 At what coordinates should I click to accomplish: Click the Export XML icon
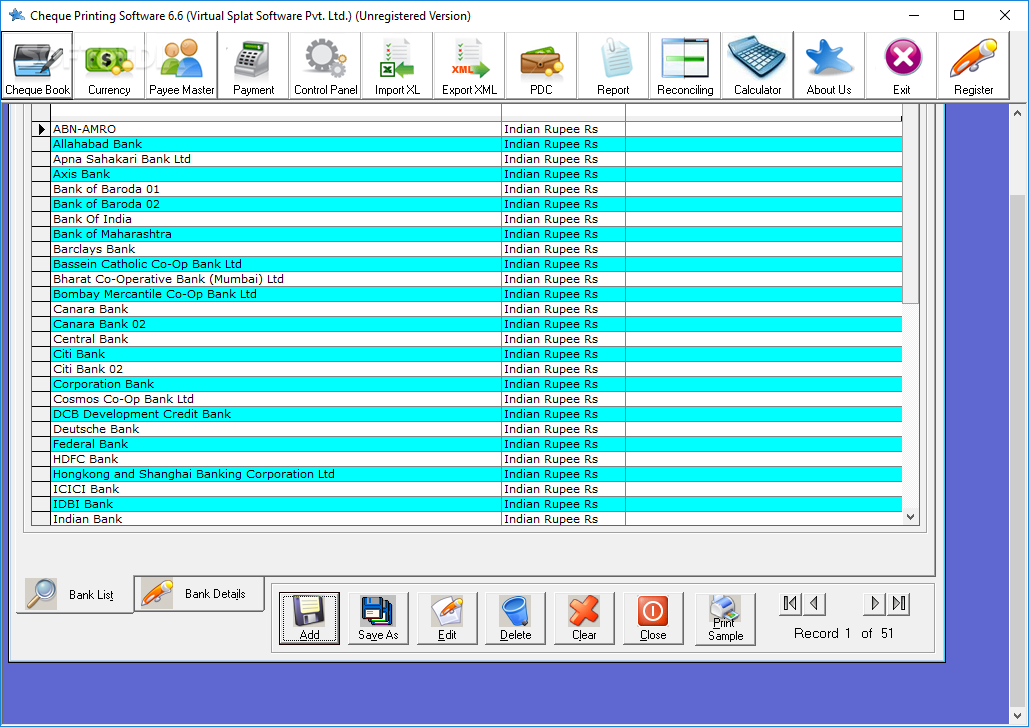[469, 66]
